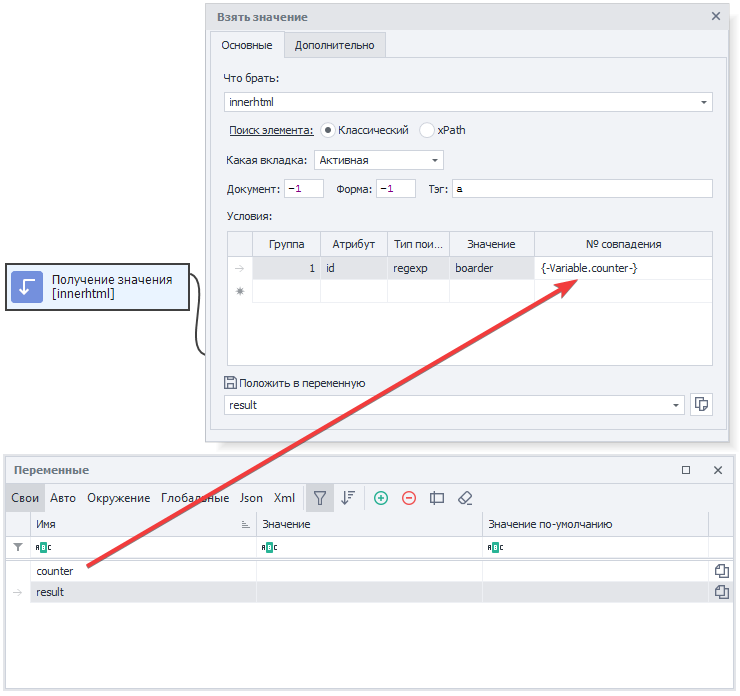Screen dimensions: 740x696
Task: Click the Получение значения action block
Action: [x=97, y=287]
